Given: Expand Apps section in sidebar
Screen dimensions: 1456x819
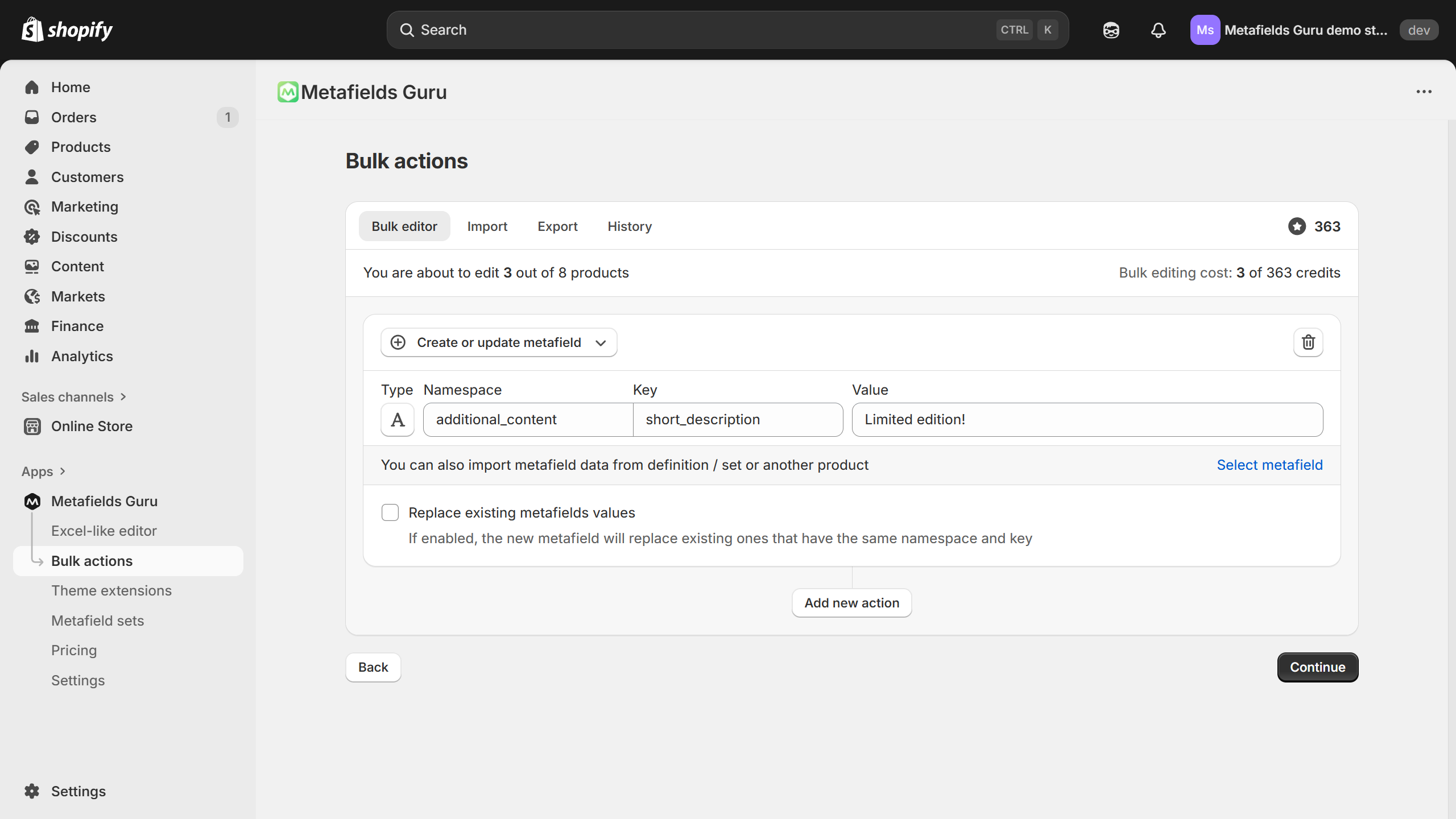Looking at the screenshot, I should [x=44, y=471].
